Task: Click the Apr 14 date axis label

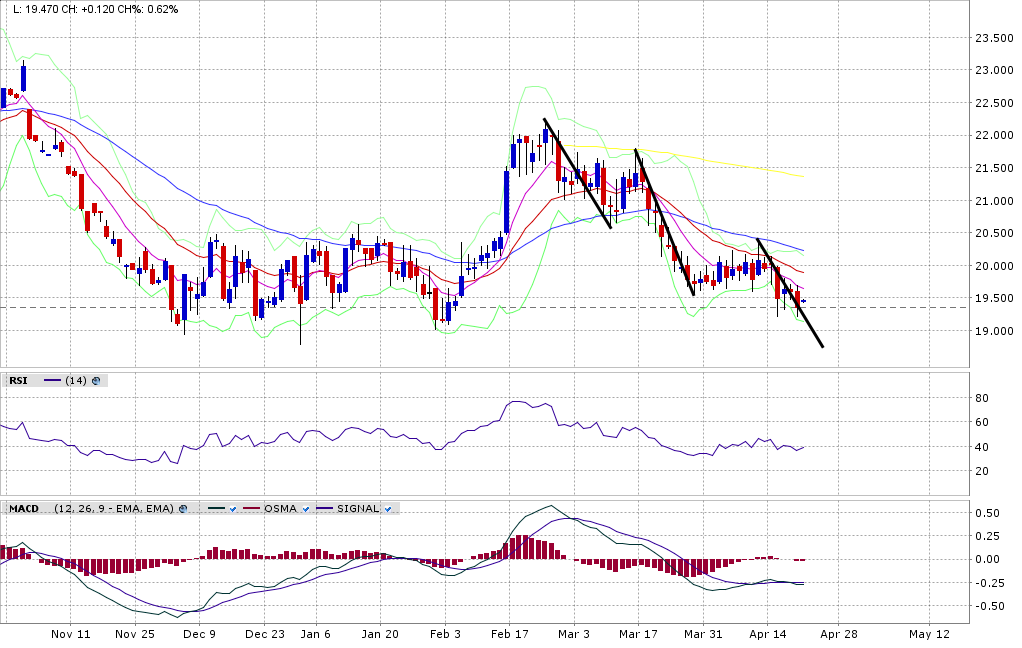Action: (768, 634)
